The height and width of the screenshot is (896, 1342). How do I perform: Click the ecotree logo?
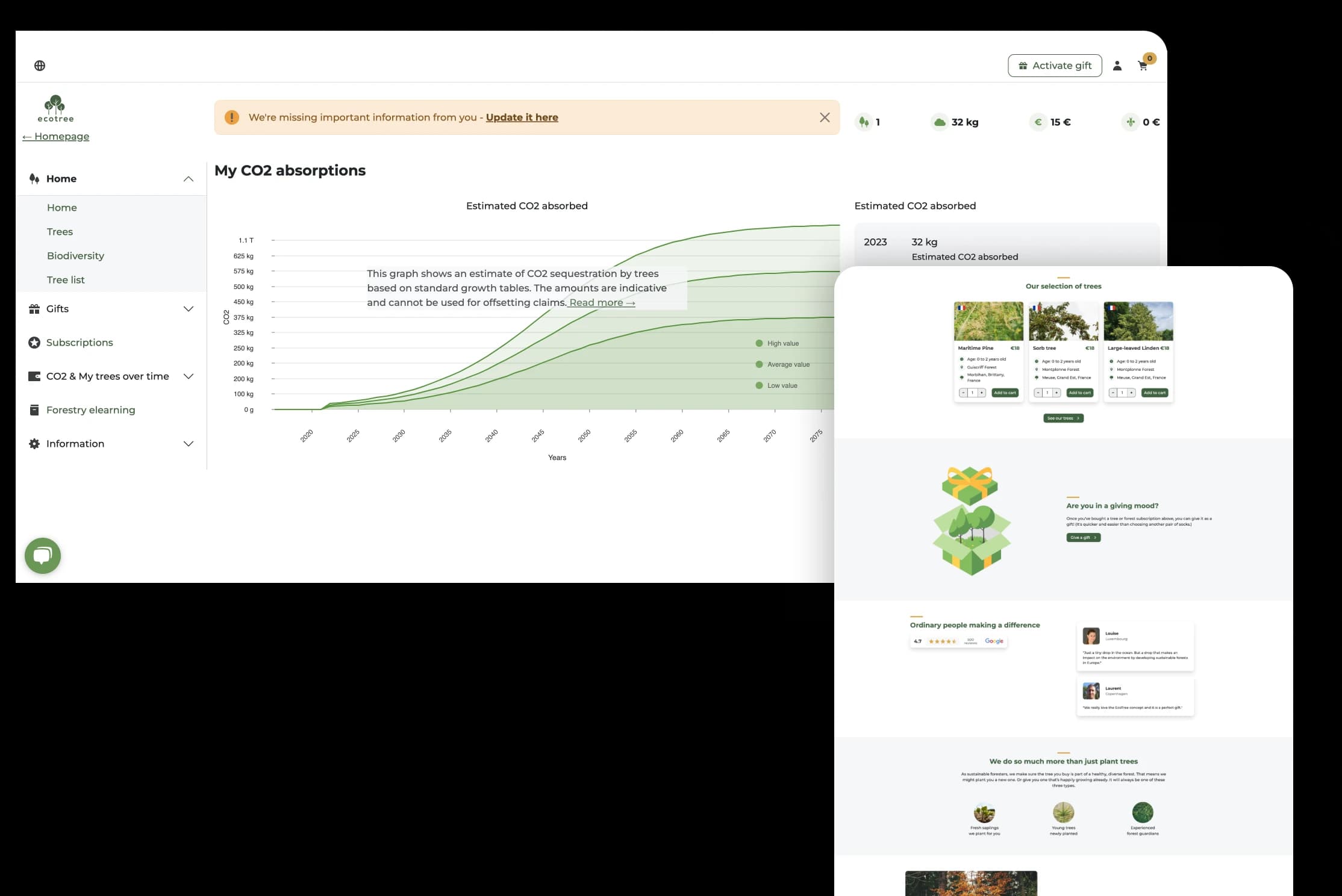55,109
